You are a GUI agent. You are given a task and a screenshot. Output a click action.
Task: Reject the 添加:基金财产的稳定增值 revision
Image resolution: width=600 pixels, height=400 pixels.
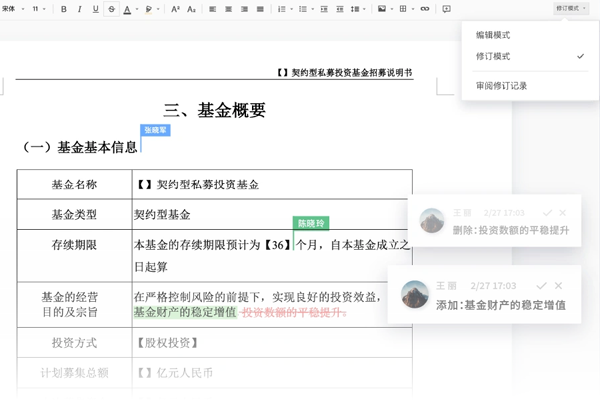(x=561, y=286)
